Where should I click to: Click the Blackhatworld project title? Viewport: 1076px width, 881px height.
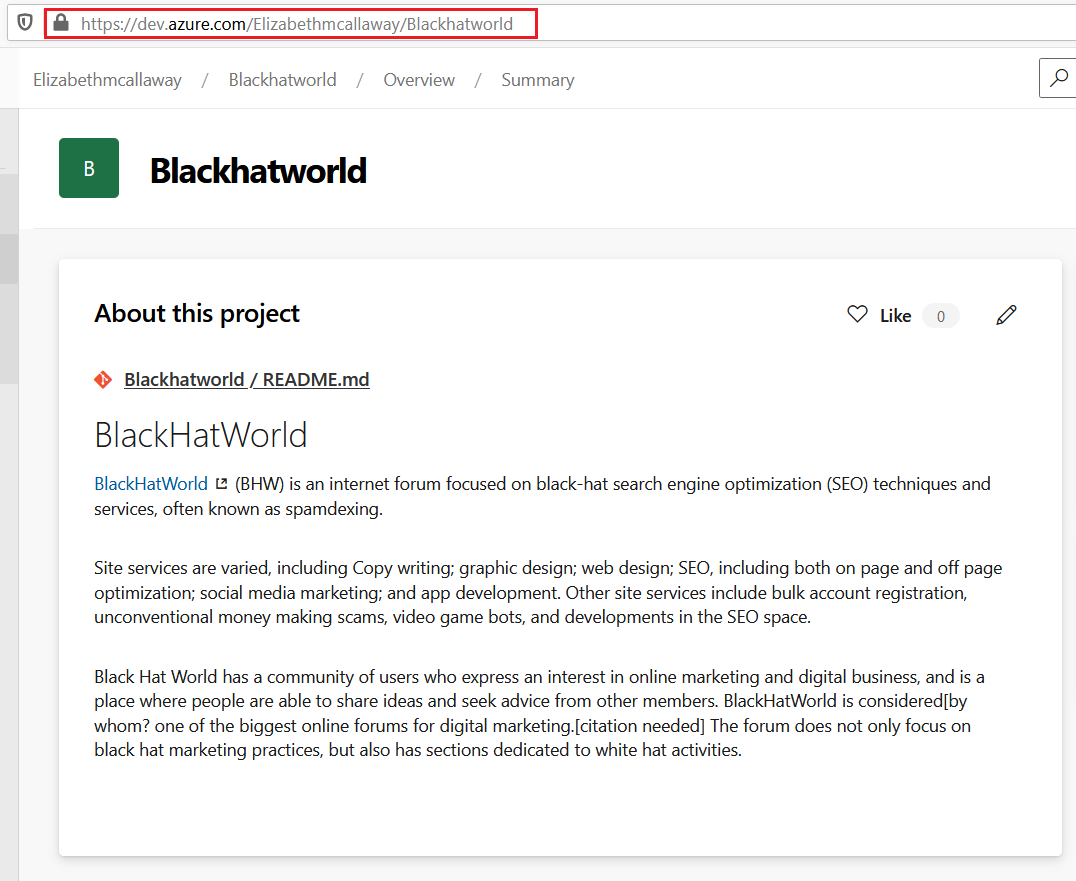pyautogui.click(x=258, y=171)
